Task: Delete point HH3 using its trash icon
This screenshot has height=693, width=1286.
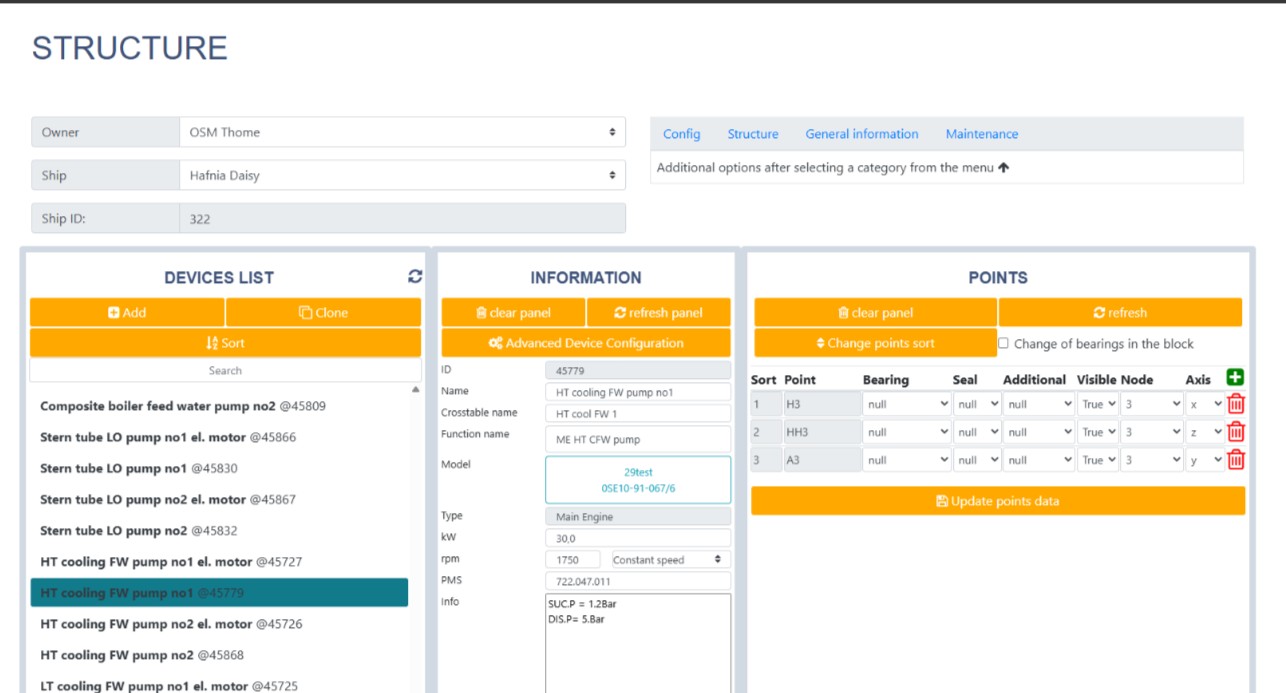Action: pos(1236,432)
